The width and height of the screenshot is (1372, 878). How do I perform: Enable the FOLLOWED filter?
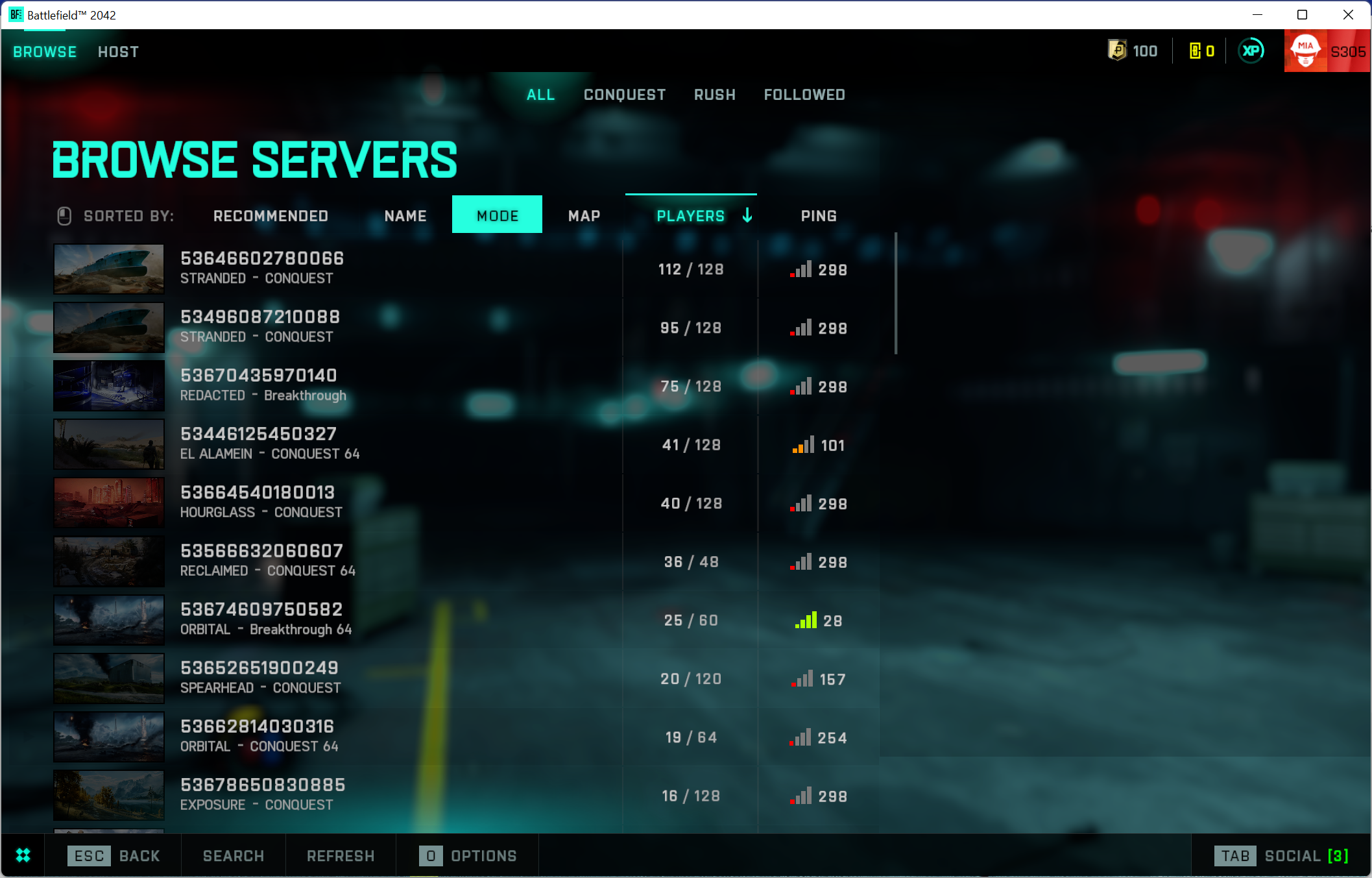point(804,94)
